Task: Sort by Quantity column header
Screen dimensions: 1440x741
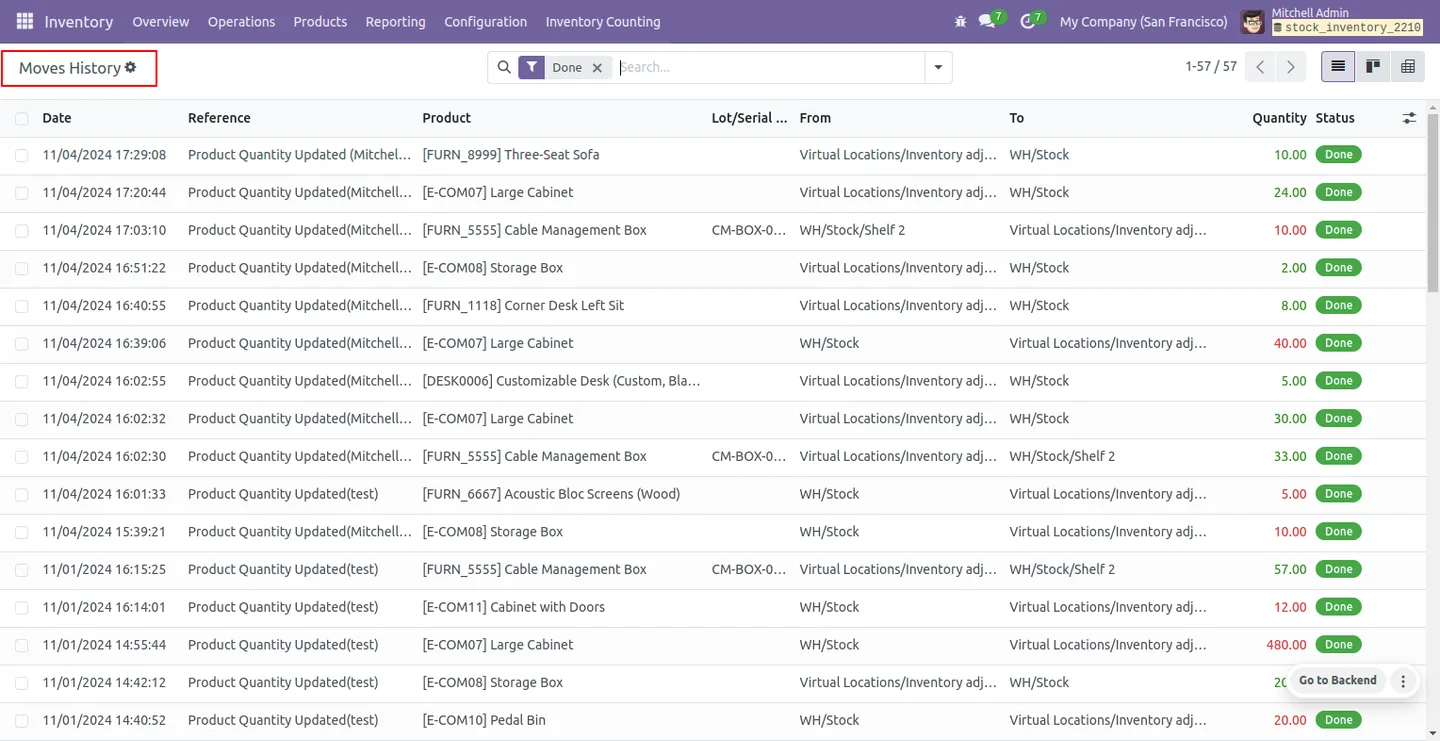Action: click(x=1279, y=118)
